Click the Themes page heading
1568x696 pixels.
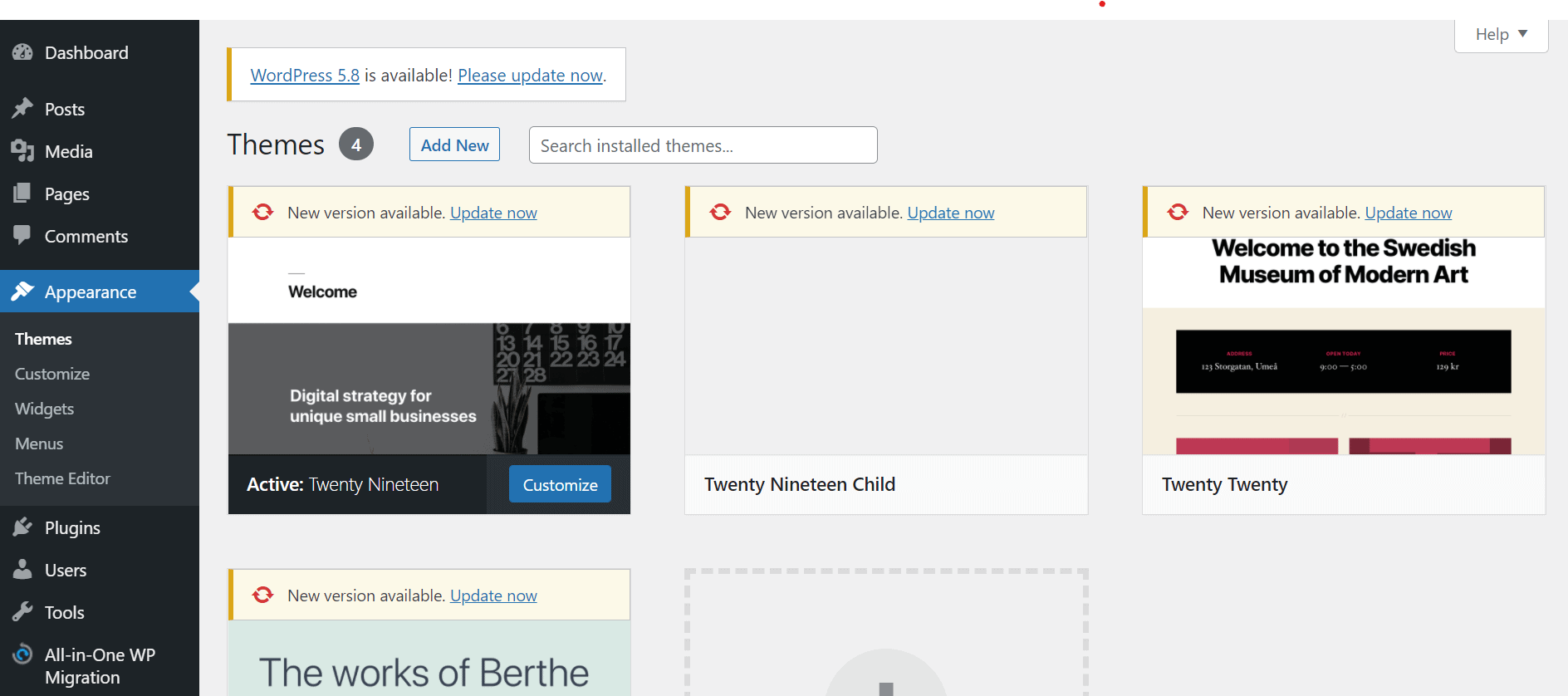pos(276,145)
